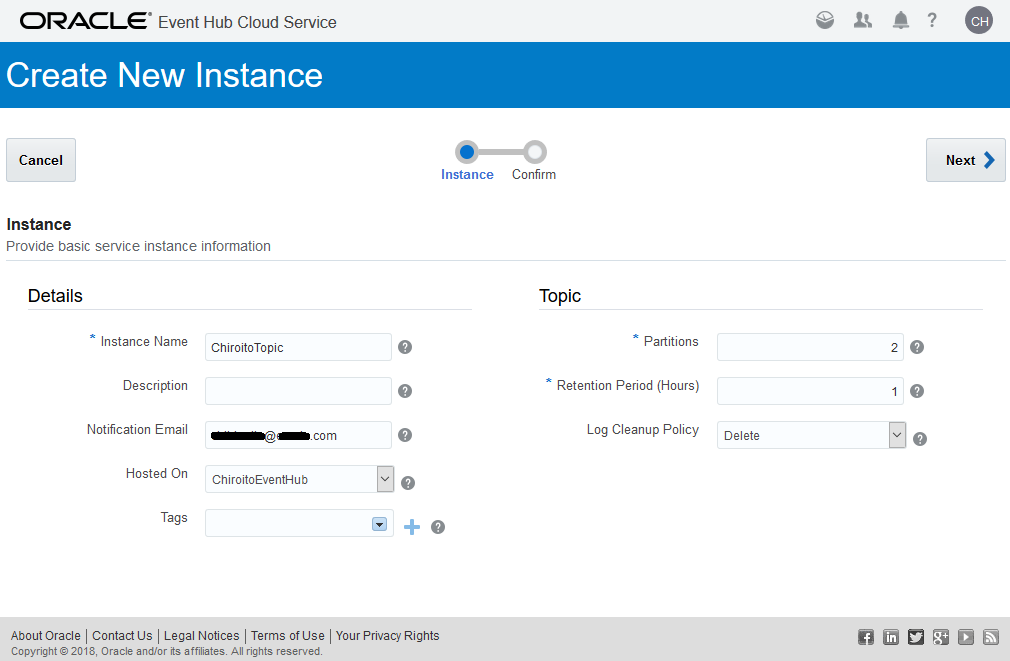This screenshot has height=661, width=1010.
Task: Open Oracle Google Plus icon
Action: pyautogui.click(x=940, y=637)
